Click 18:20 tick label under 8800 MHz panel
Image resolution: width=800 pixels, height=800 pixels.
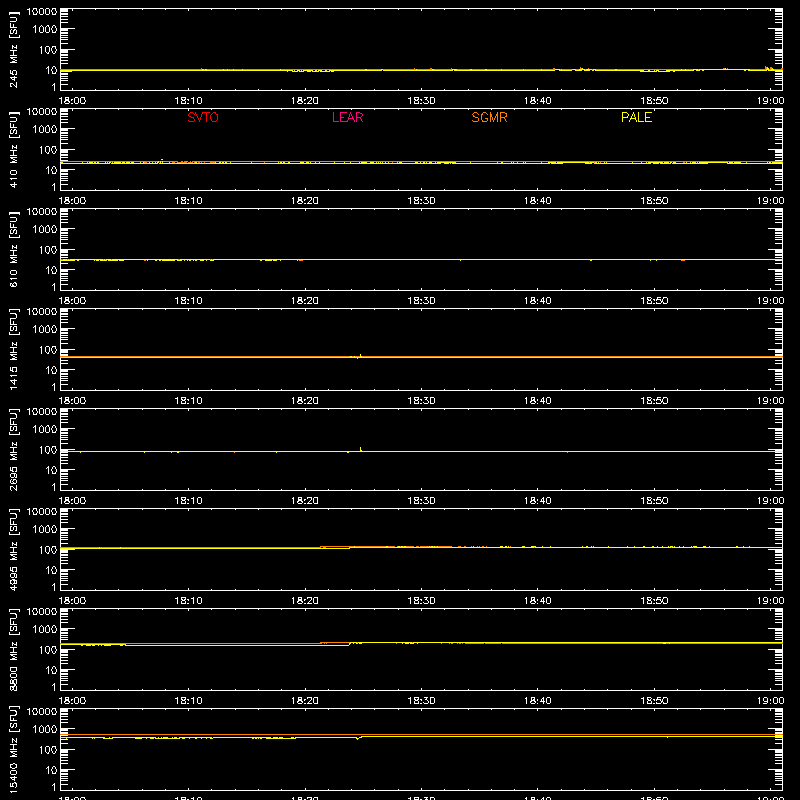coord(305,701)
